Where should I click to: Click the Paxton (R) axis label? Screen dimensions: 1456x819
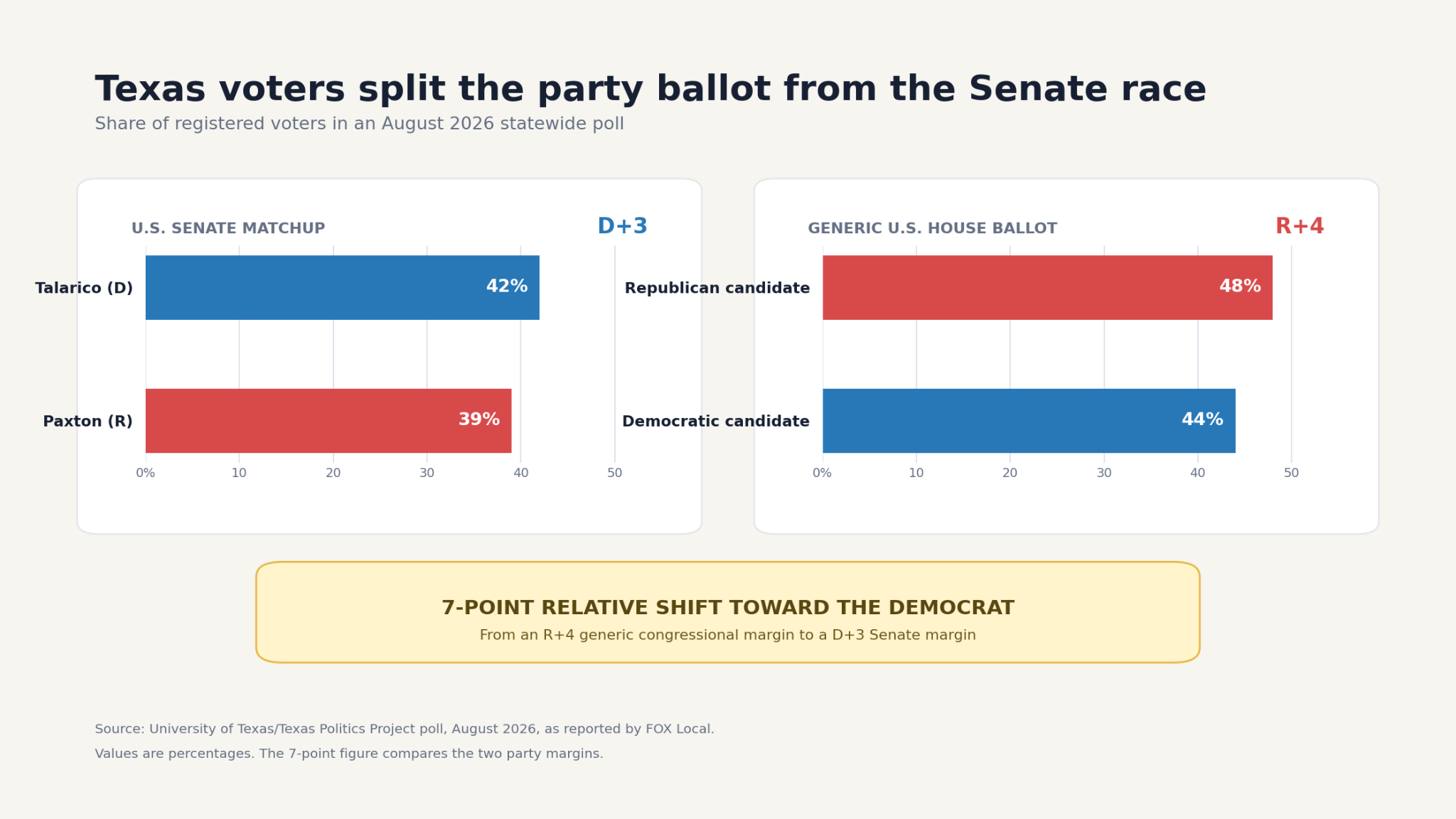point(88,422)
